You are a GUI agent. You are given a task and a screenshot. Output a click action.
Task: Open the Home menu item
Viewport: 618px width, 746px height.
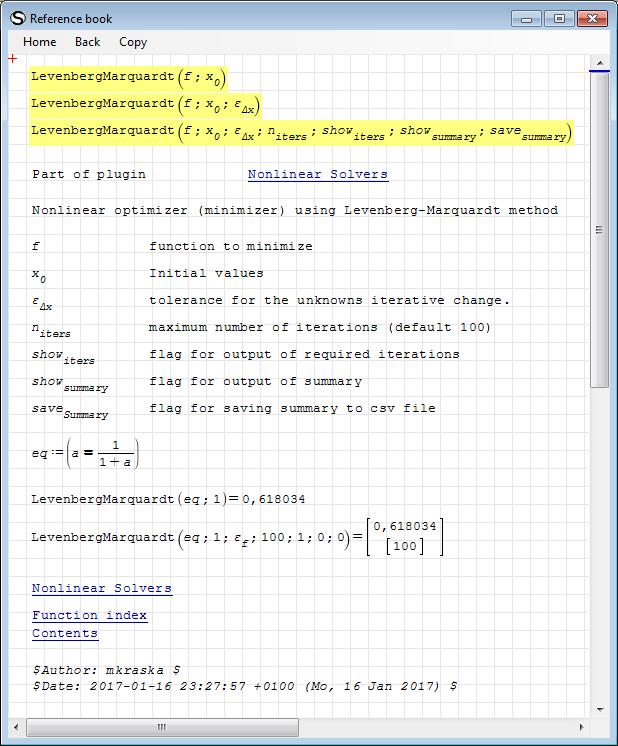(x=40, y=42)
